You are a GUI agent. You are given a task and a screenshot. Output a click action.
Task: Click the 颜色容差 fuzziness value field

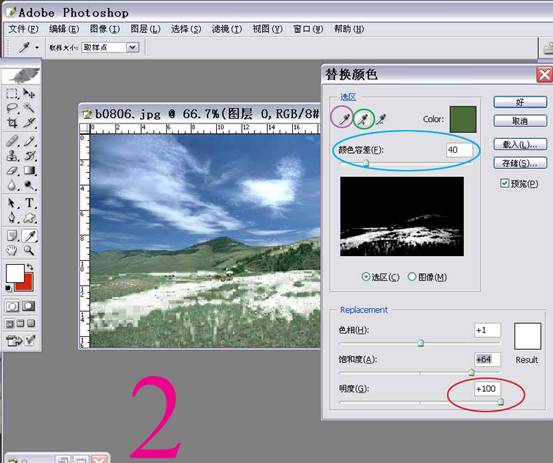click(x=459, y=150)
